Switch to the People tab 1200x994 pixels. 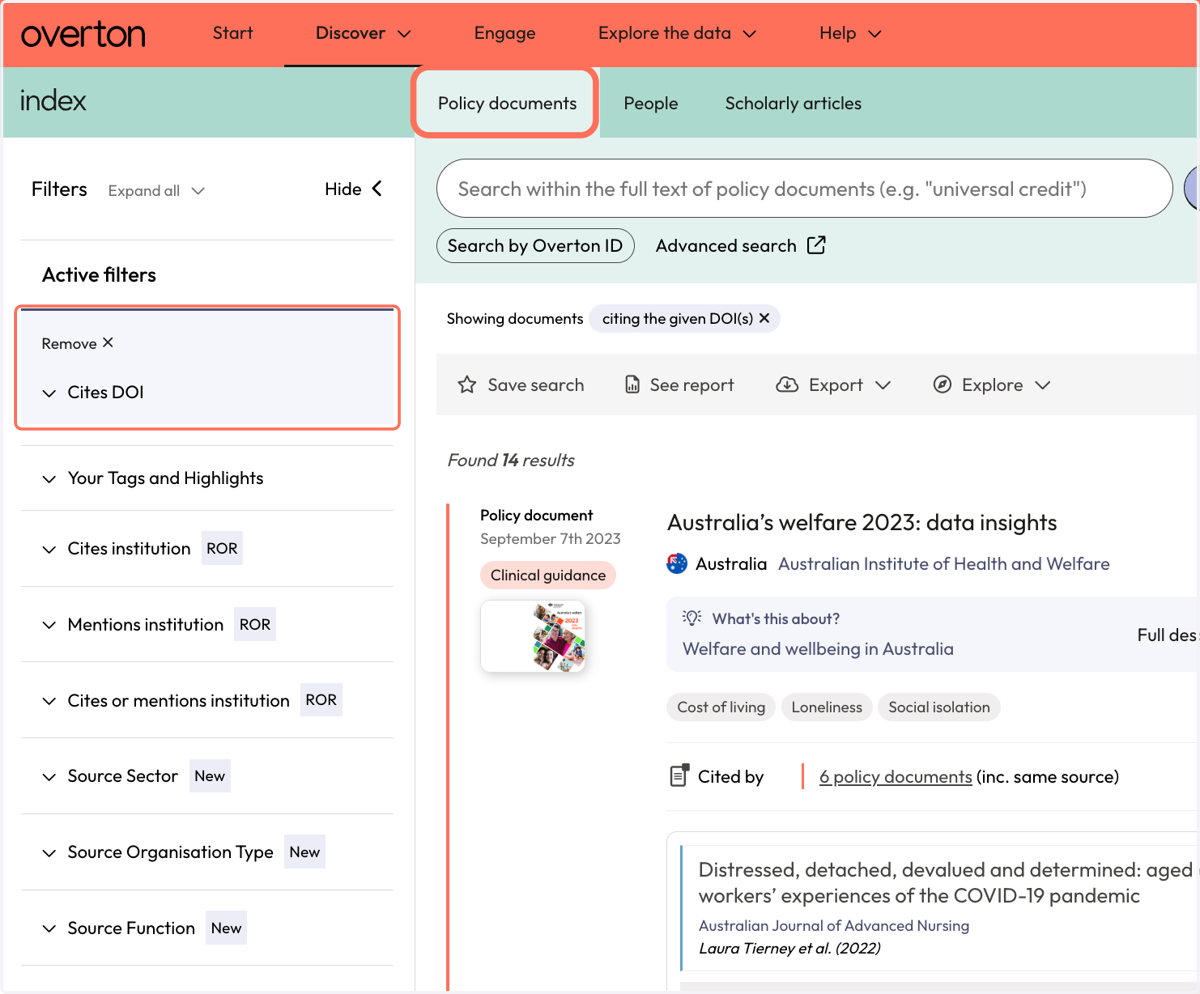(651, 103)
